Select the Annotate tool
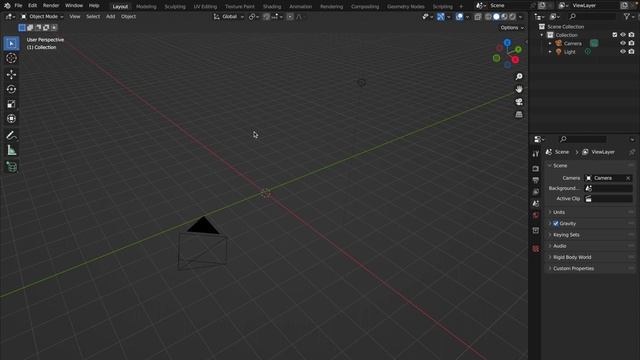 (11, 135)
